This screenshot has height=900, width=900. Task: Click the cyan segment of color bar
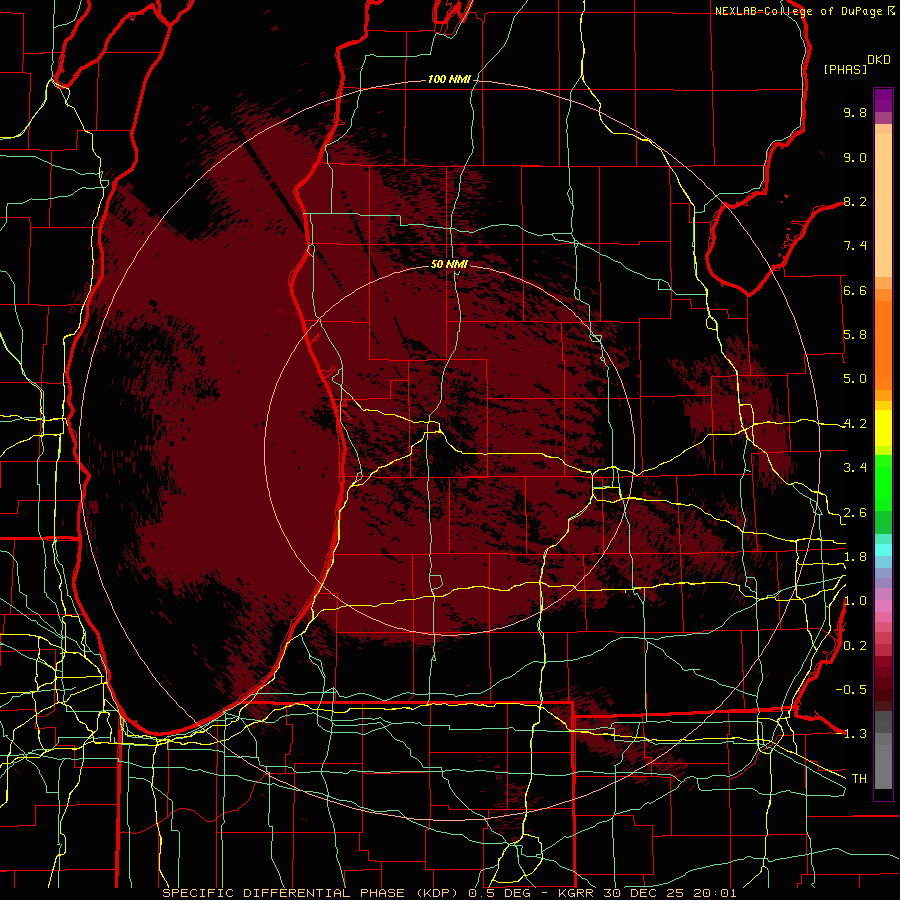pyautogui.click(x=883, y=550)
